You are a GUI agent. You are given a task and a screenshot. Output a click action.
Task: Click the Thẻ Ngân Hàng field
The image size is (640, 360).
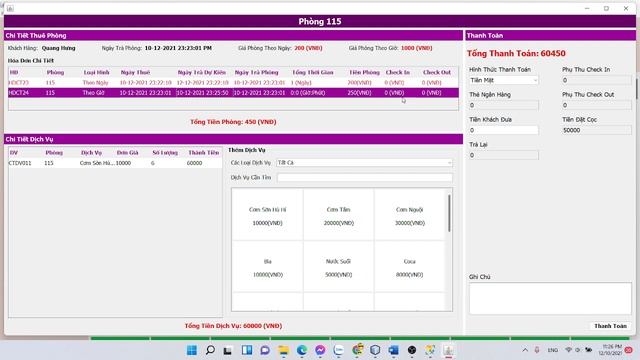[504, 105]
